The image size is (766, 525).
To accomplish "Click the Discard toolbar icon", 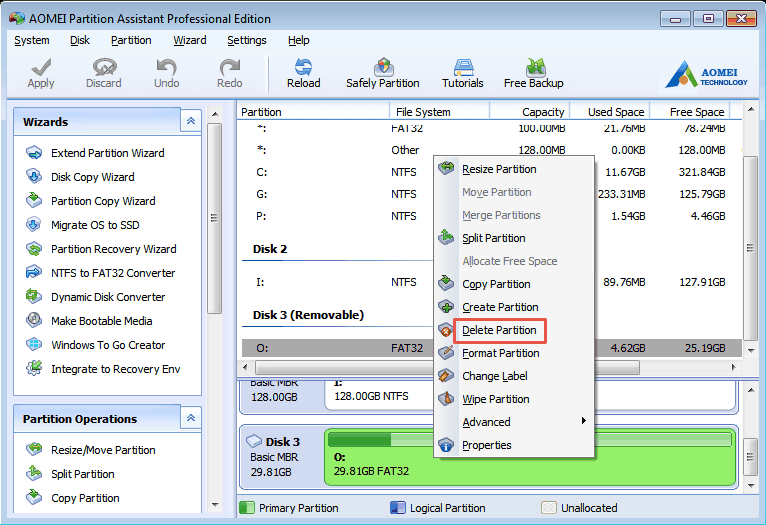I will (x=104, y=67).
